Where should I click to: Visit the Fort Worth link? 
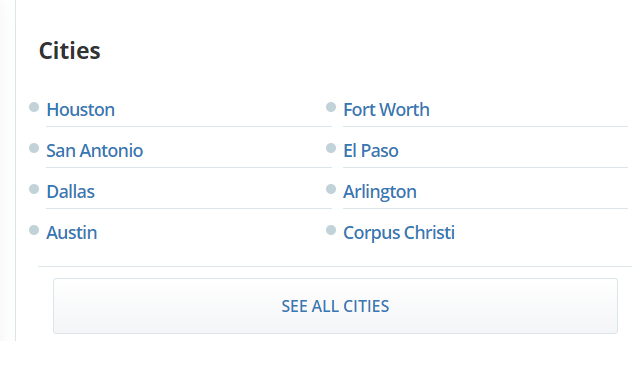(x=386, y=110)
